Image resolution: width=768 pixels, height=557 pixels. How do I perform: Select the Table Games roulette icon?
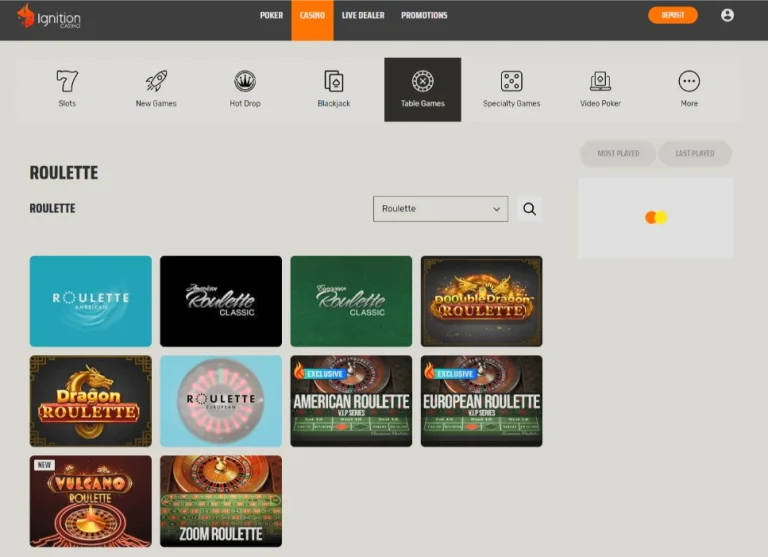423,81
